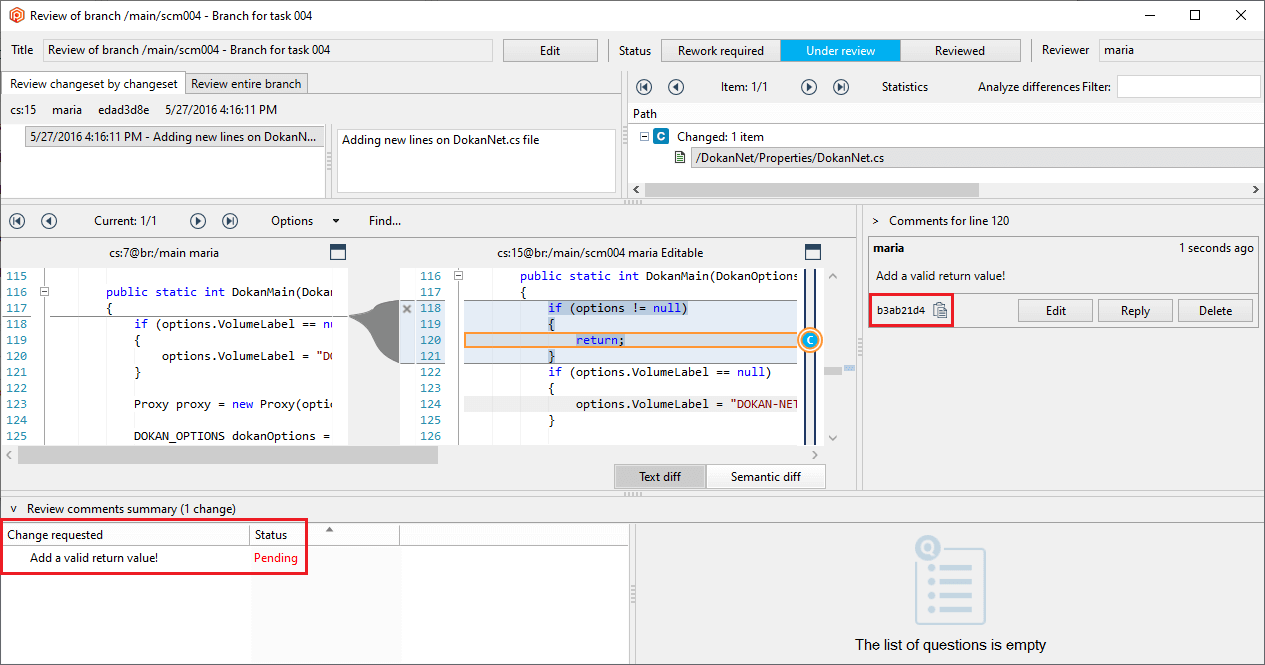Click the review Title text field

point(268,50)
